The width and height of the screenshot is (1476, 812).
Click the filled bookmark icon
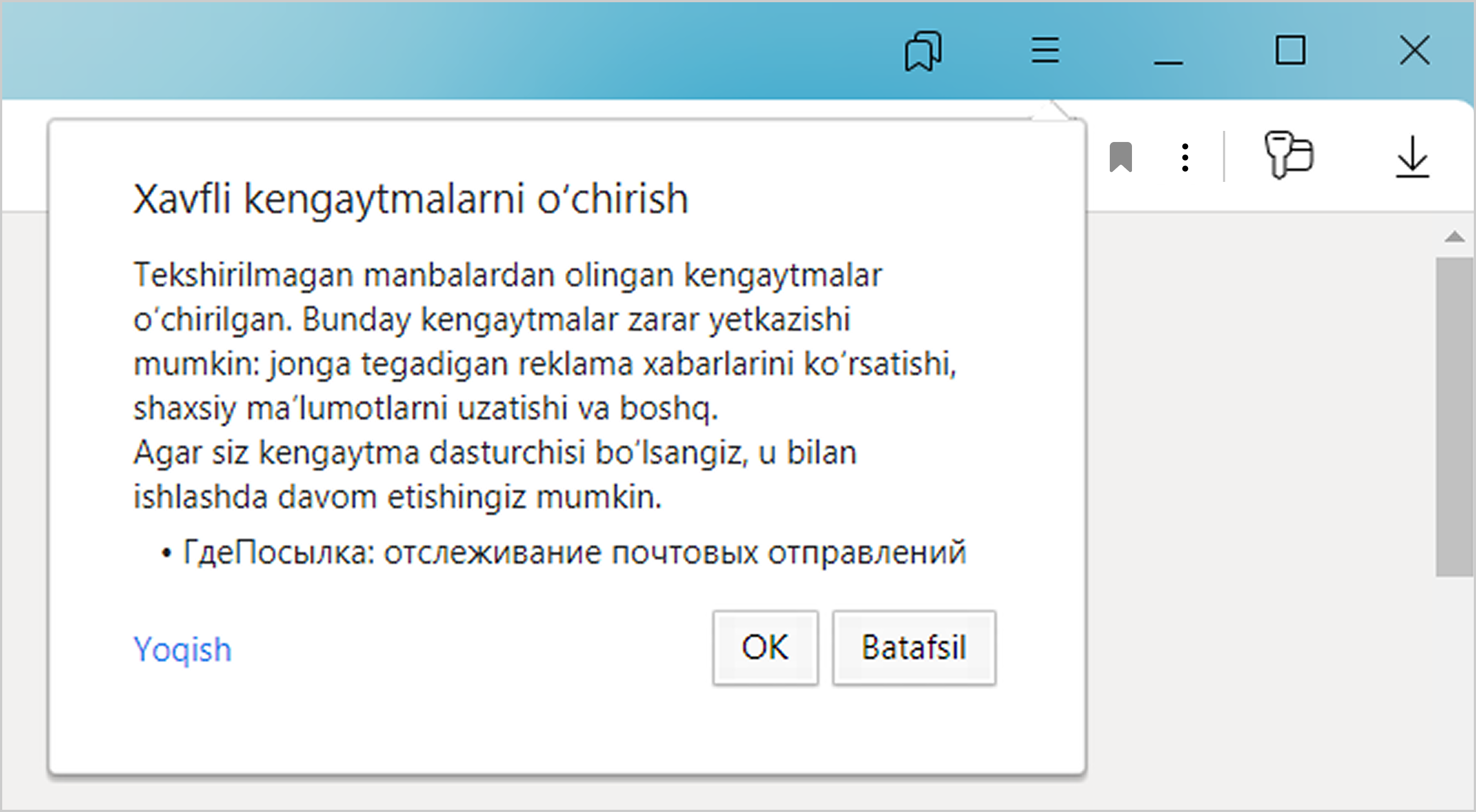1120,157
